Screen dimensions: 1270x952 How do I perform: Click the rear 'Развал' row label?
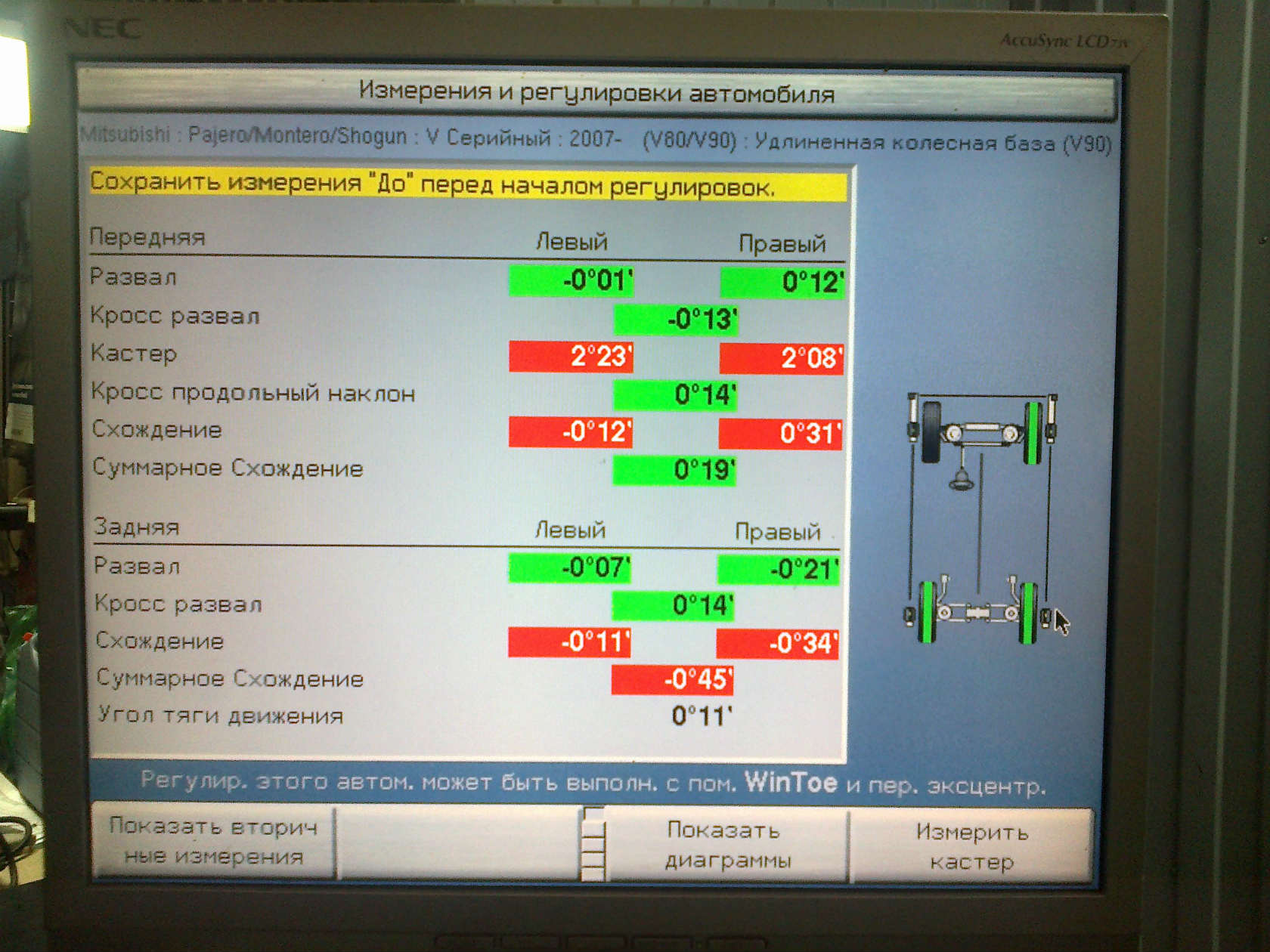(137, 566)
